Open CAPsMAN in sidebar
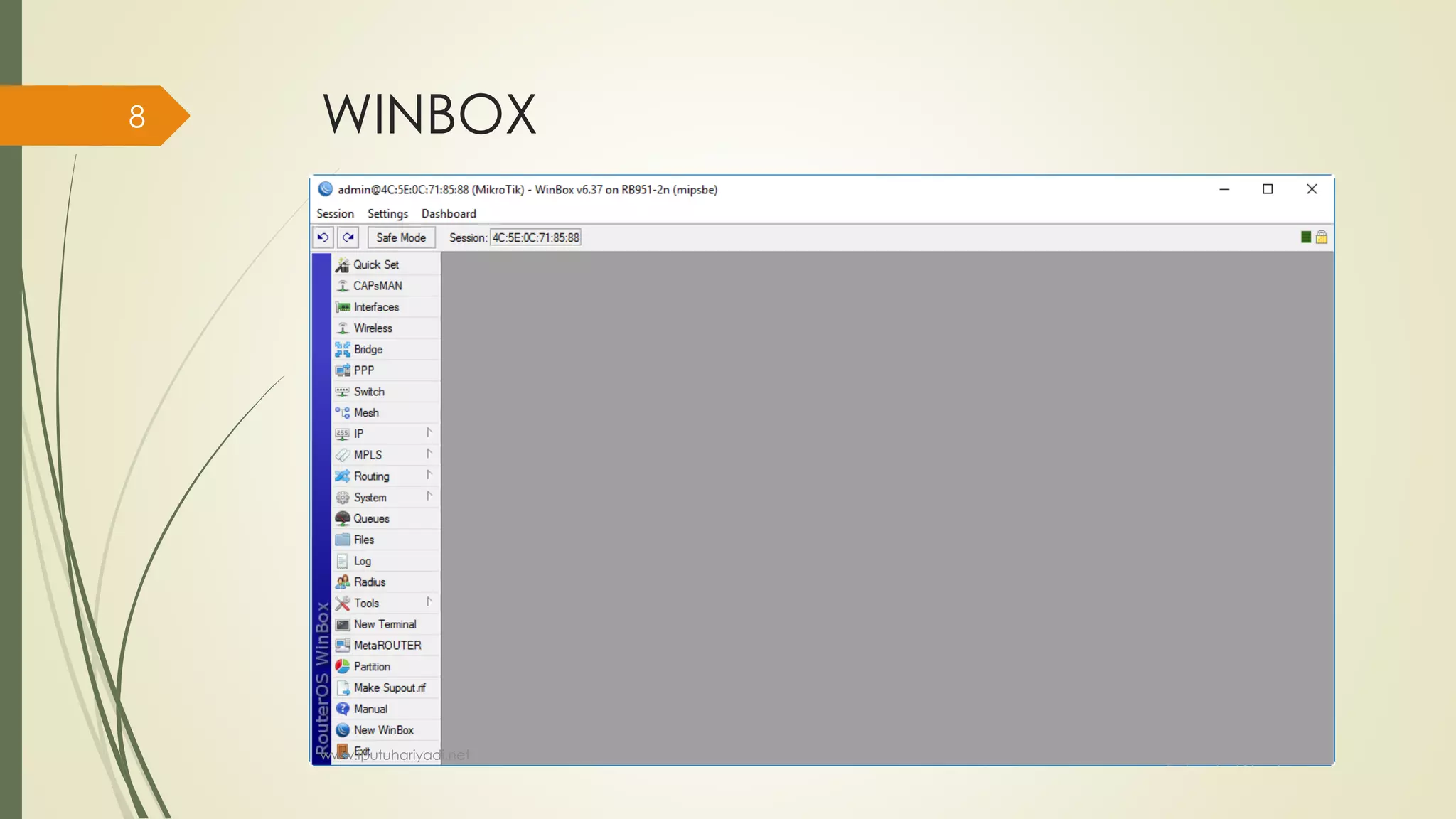Image resolution: width=1456 pixels, height=819 pixels. coord(386,286)
